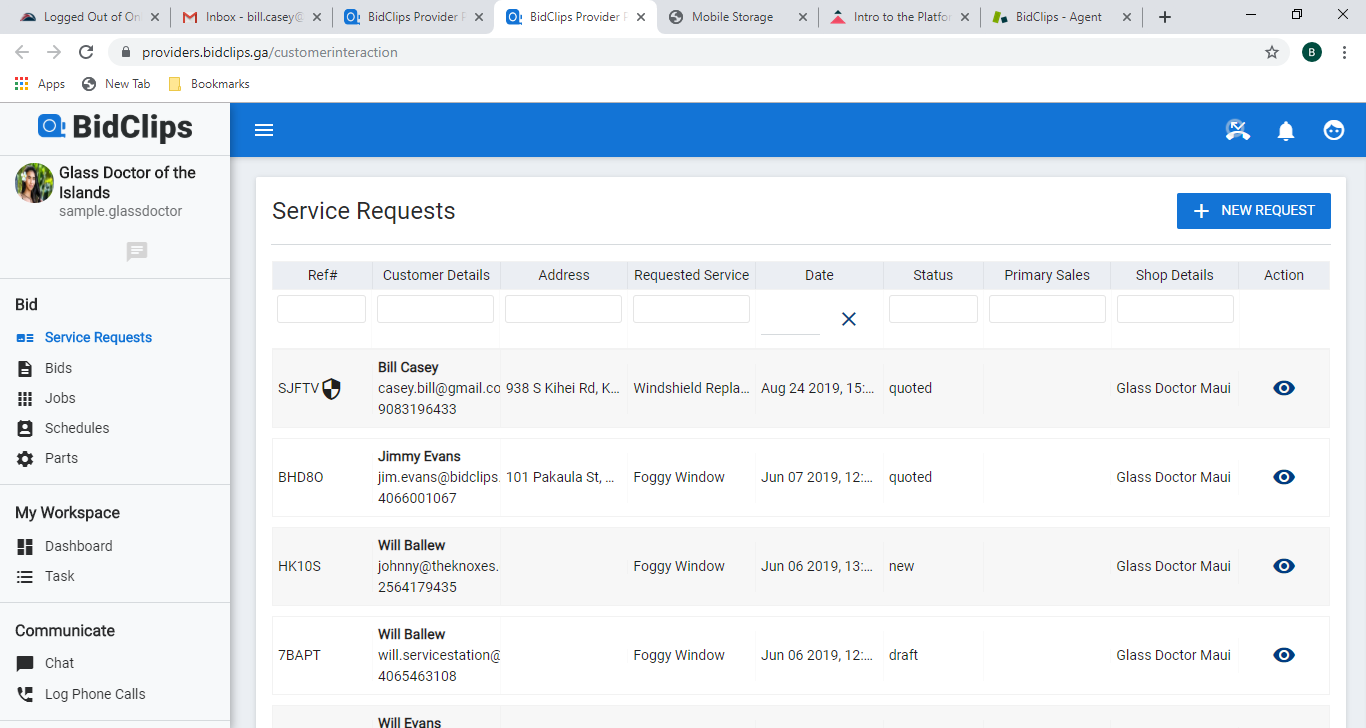1366x728 pixels.
Task: Open the hamburger navigation menu
Action: coord(264,130)
